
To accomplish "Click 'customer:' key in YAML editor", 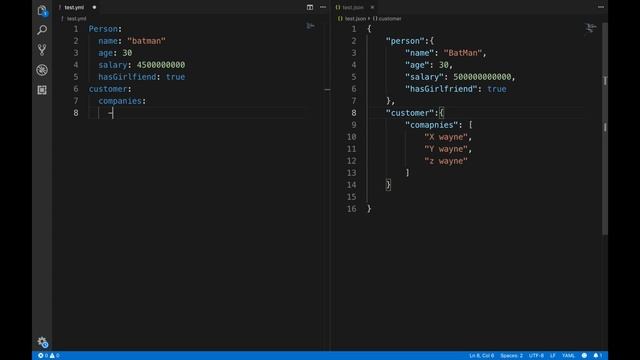I will coord(110,89).
